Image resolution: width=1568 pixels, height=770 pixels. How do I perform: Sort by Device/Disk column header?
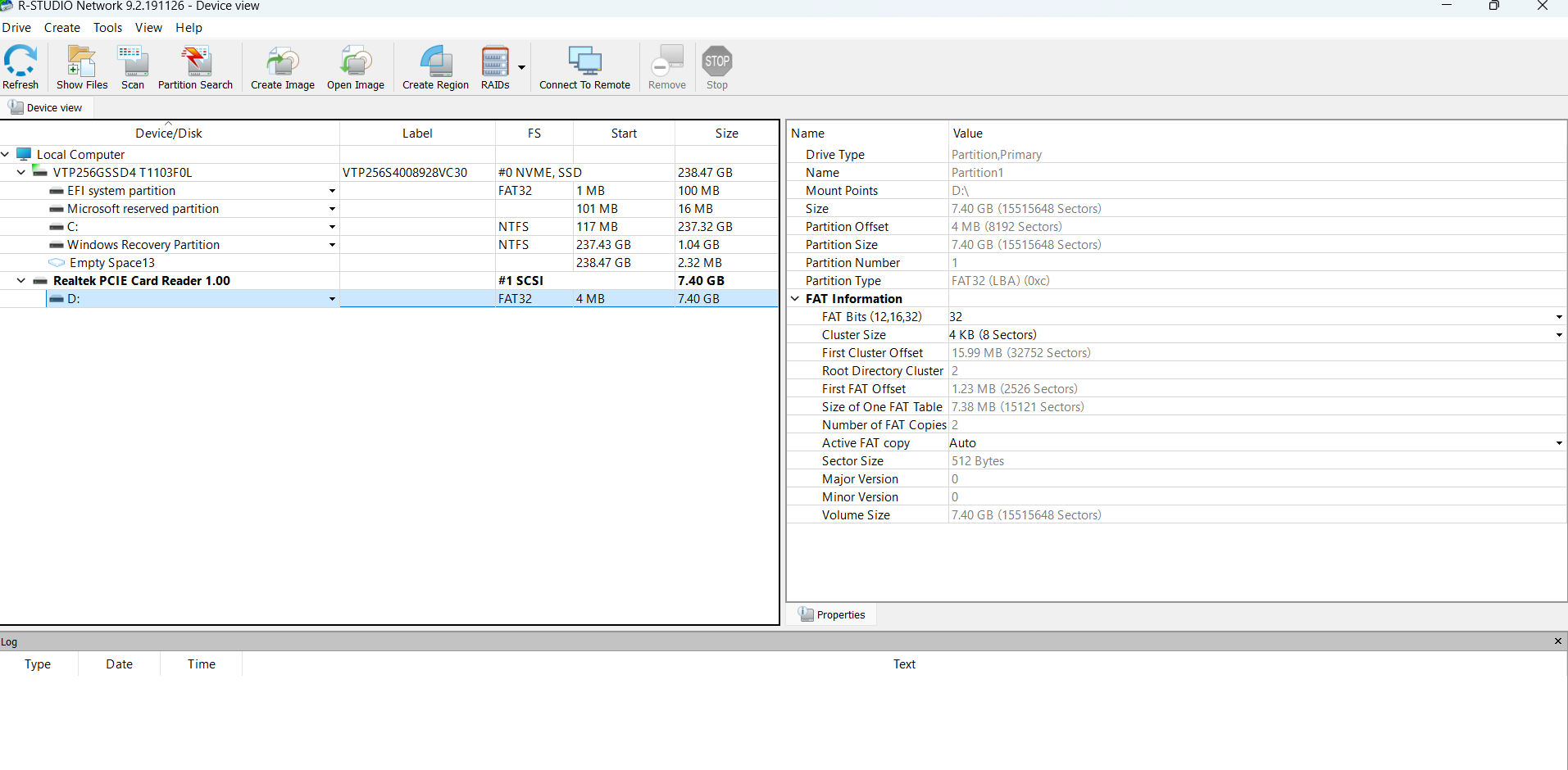click(x=169, y=134)
